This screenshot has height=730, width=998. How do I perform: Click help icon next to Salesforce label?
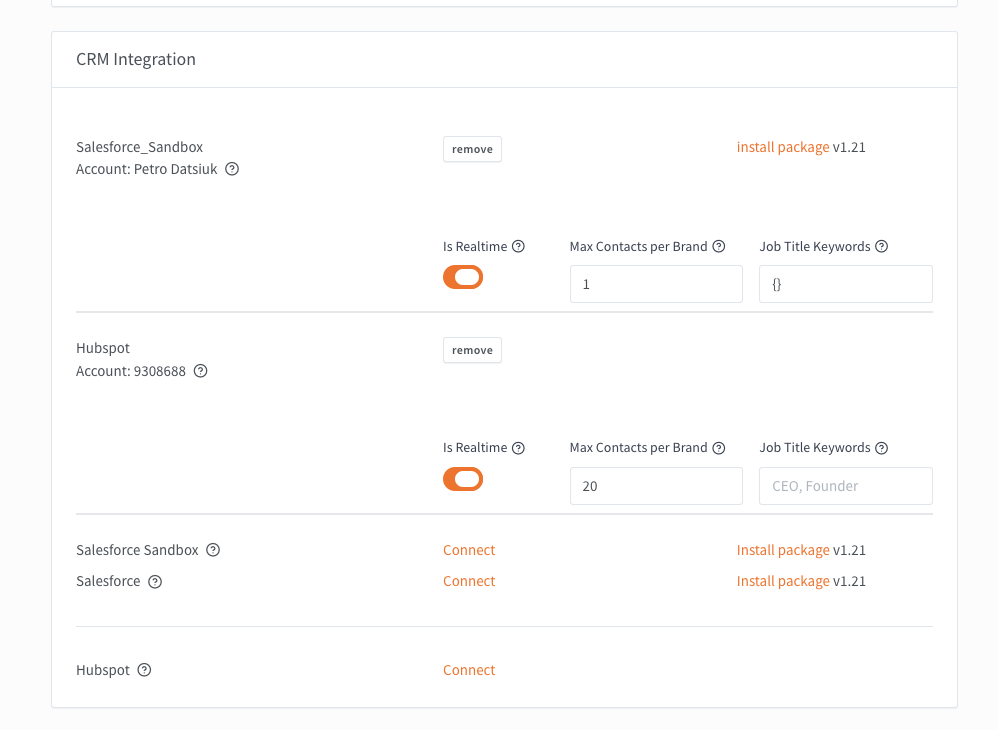click(x=155, y=581)
